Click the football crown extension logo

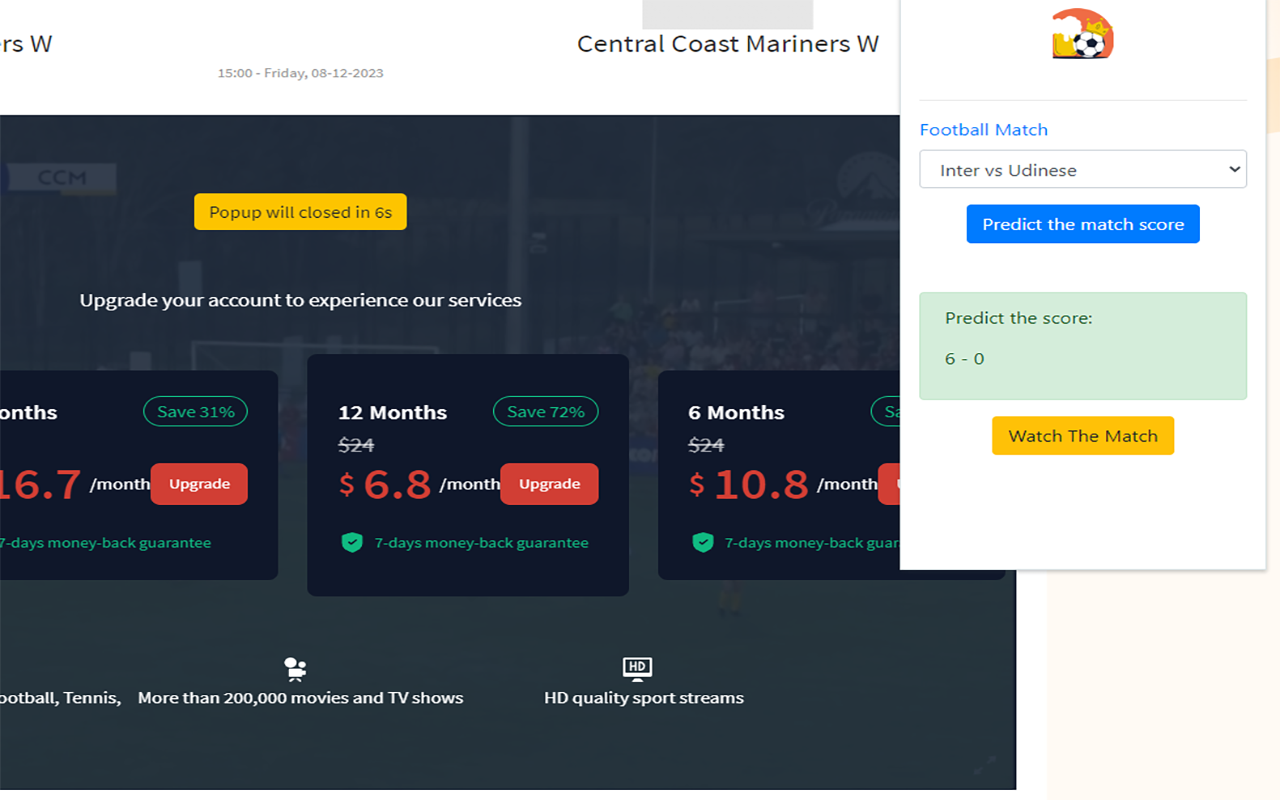pos(1083,34)
